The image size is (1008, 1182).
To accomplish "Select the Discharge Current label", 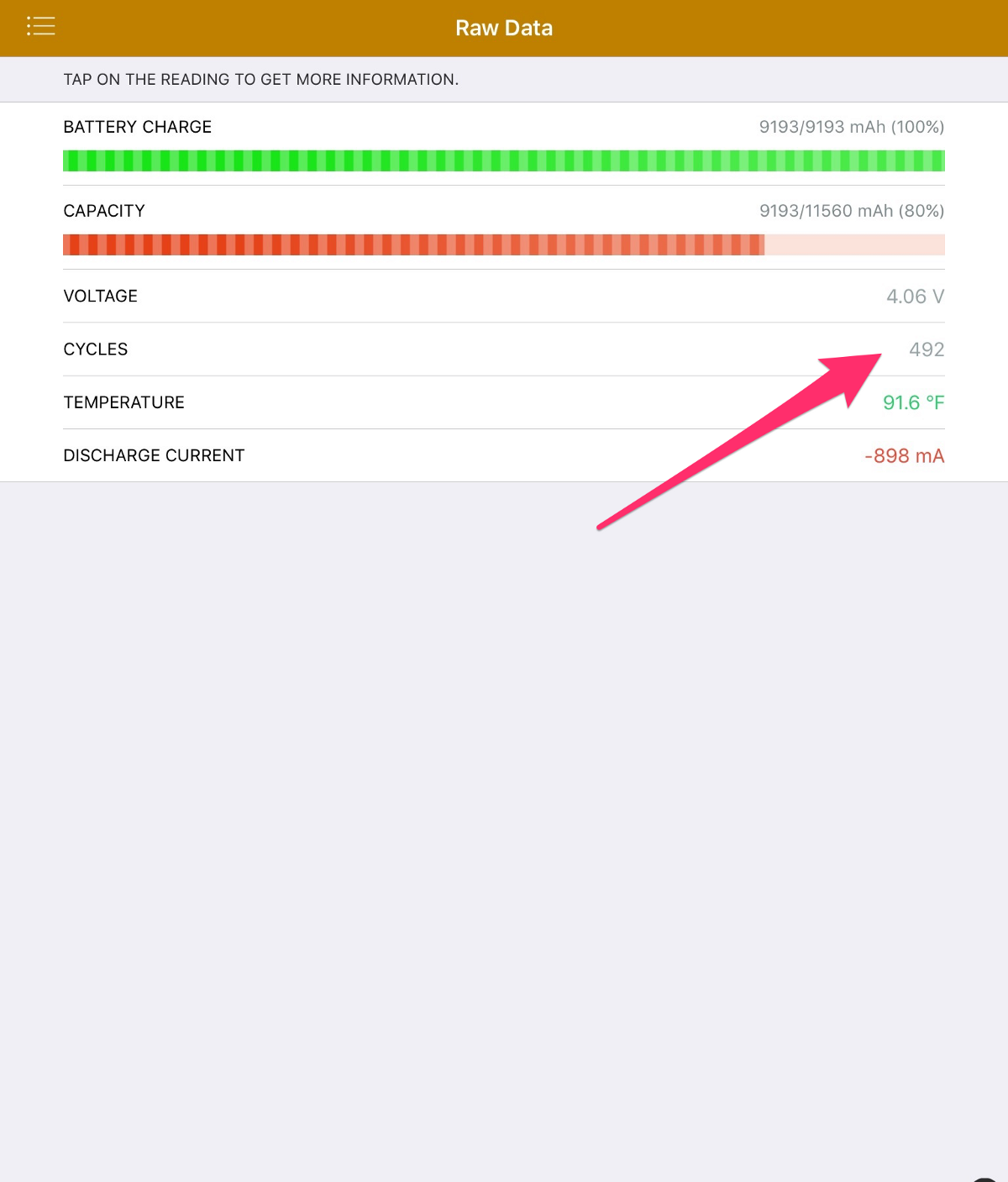I will [154, 455].
